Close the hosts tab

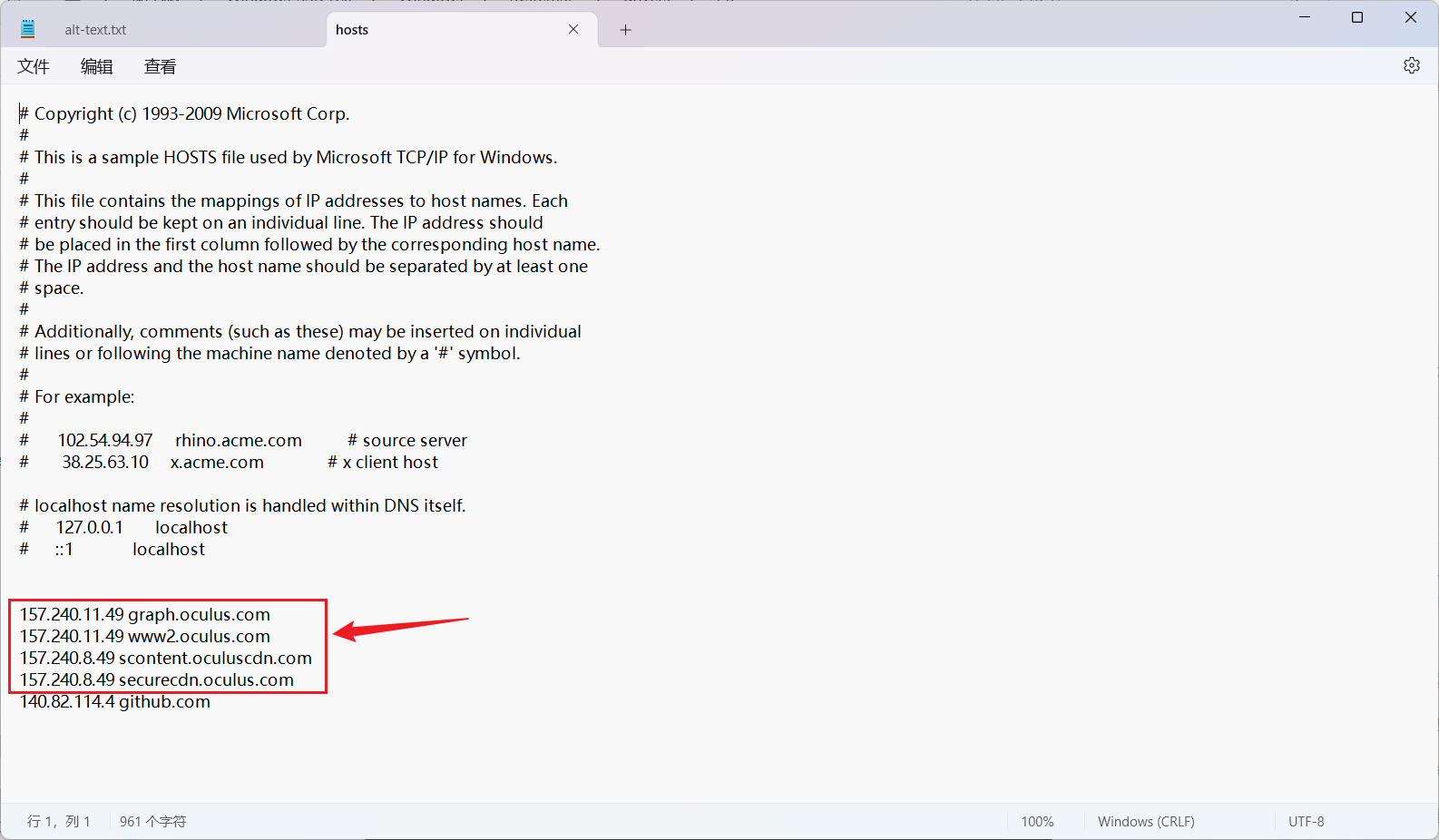tap(573, 29)
